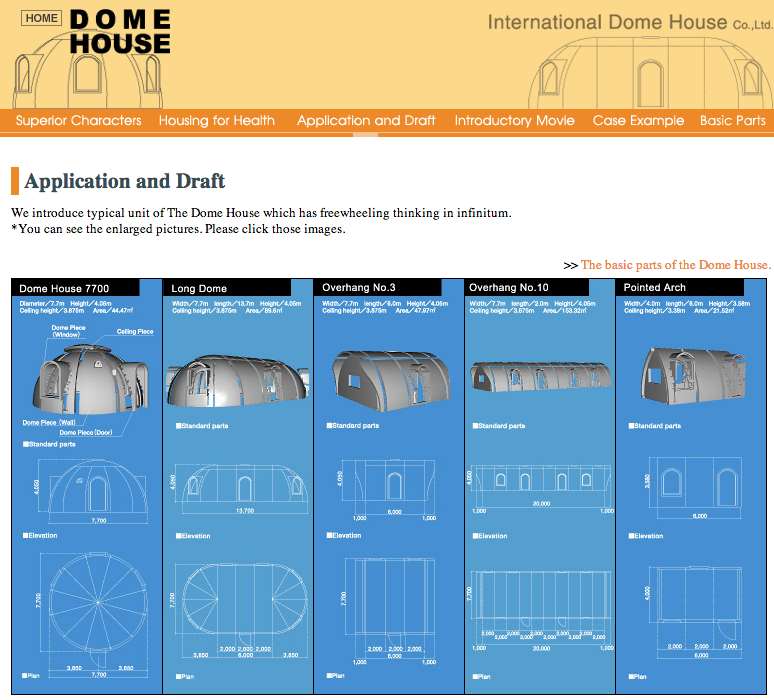The height and width of the screenshot is (700, 774).
Task: Open the Dome House 7700 elevation drawing
Action: (92, 491)
